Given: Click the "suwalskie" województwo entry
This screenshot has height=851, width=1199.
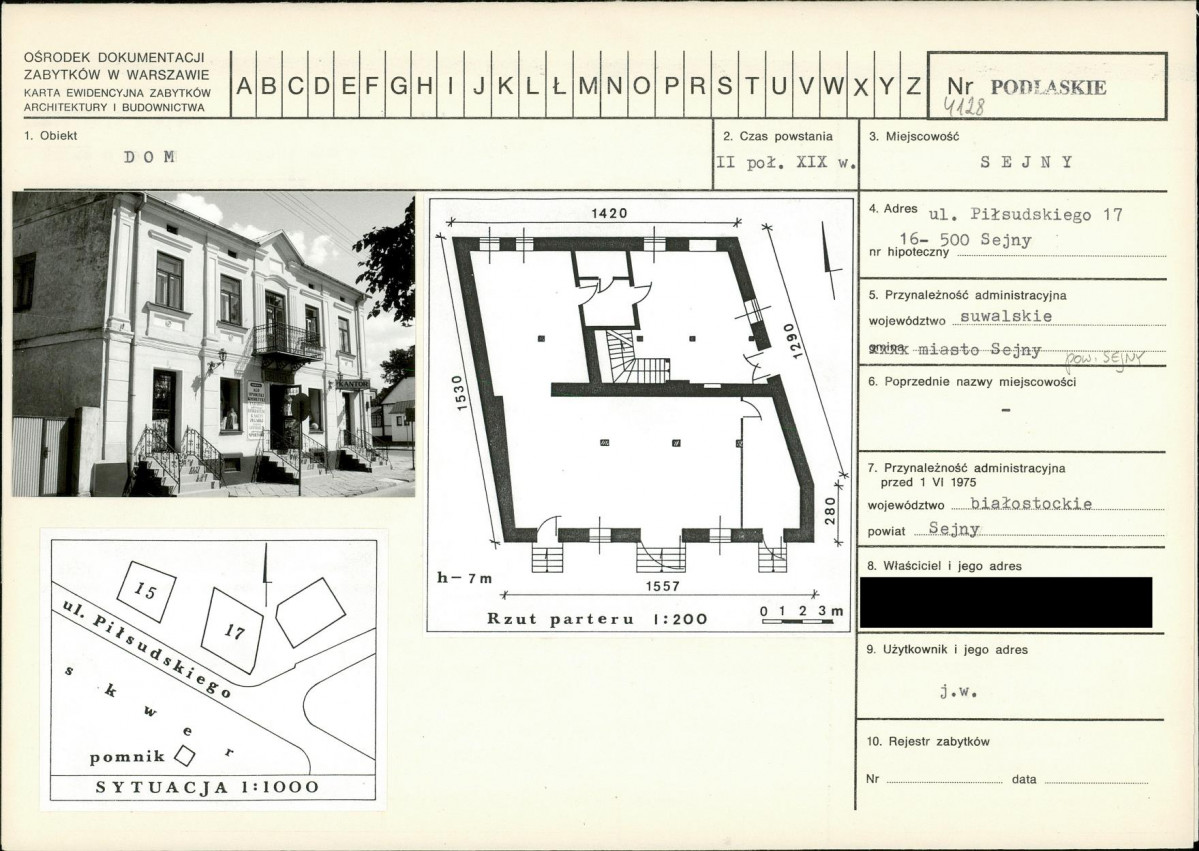Looking at the screenshot, I should click(x=1005, y=315).
